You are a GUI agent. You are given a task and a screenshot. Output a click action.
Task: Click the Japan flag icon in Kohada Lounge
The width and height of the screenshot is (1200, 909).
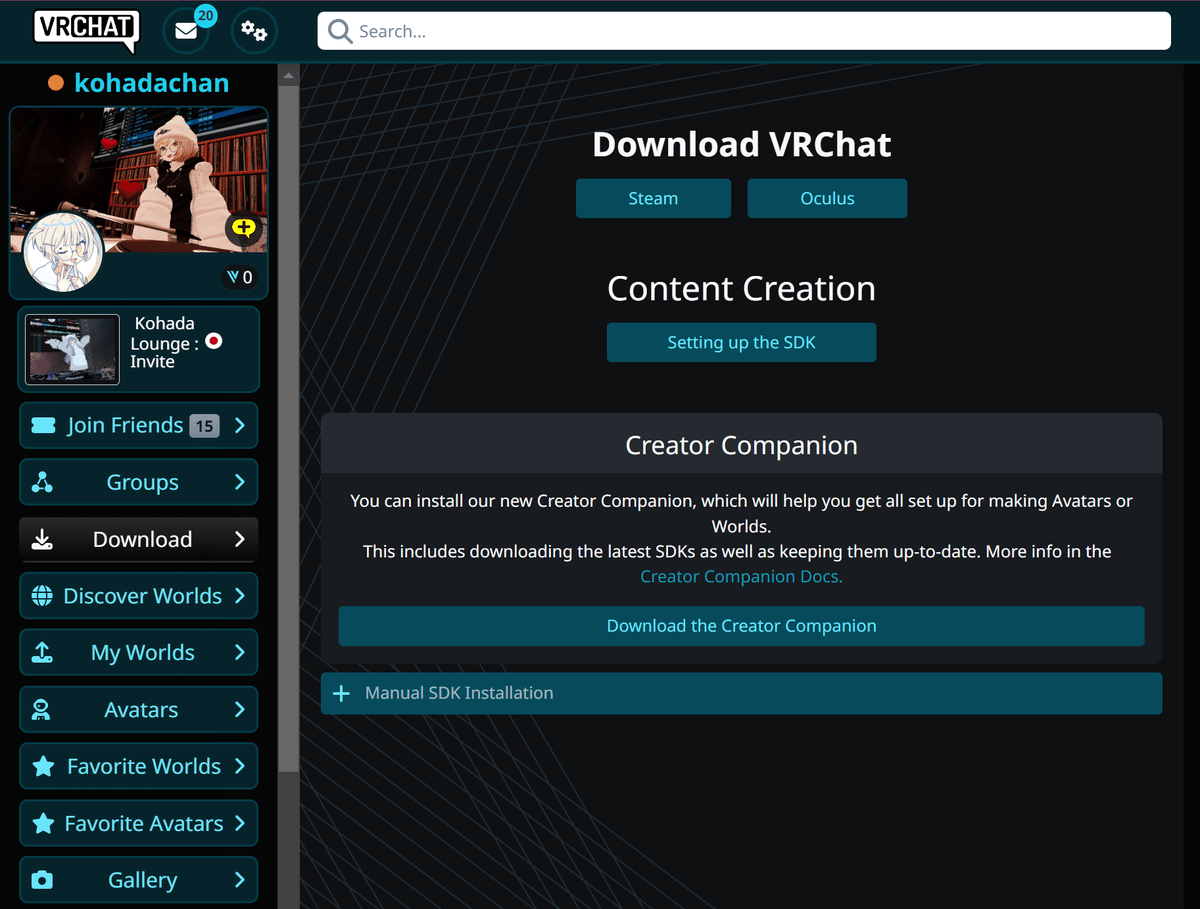[213, 341]
